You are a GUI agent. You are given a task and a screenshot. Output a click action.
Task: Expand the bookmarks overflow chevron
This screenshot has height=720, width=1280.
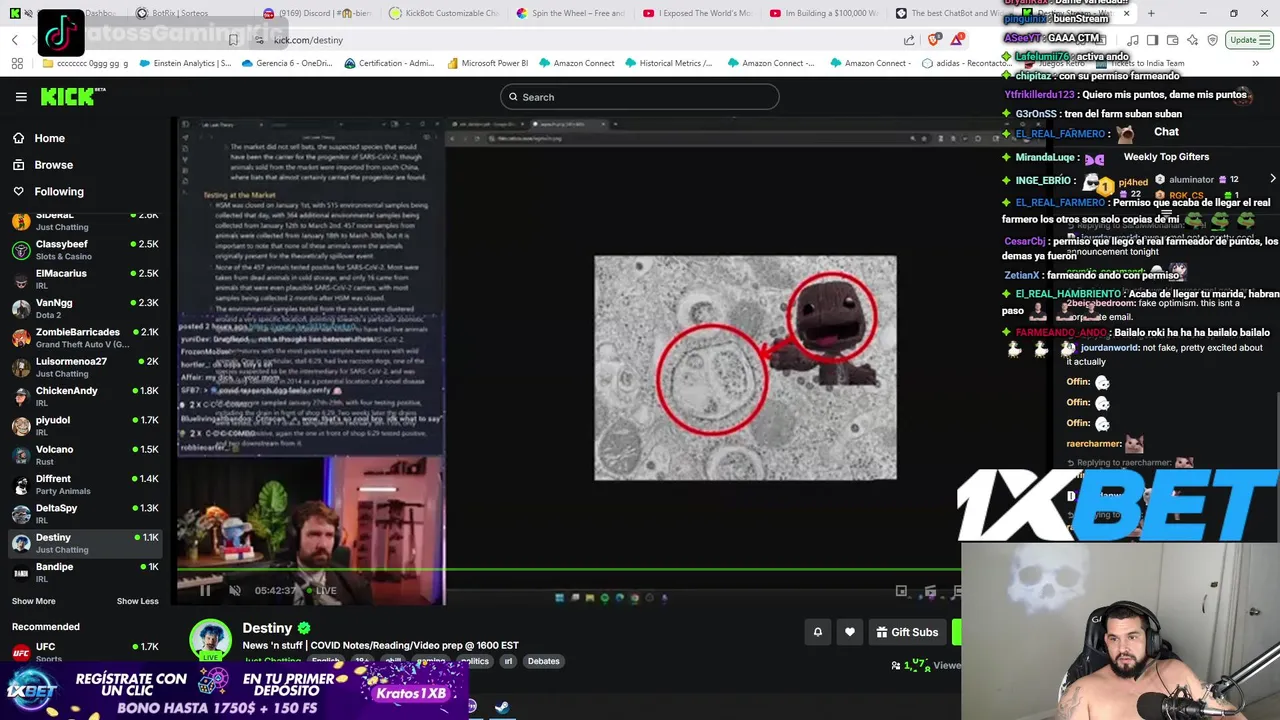(x=1256, y=63)
